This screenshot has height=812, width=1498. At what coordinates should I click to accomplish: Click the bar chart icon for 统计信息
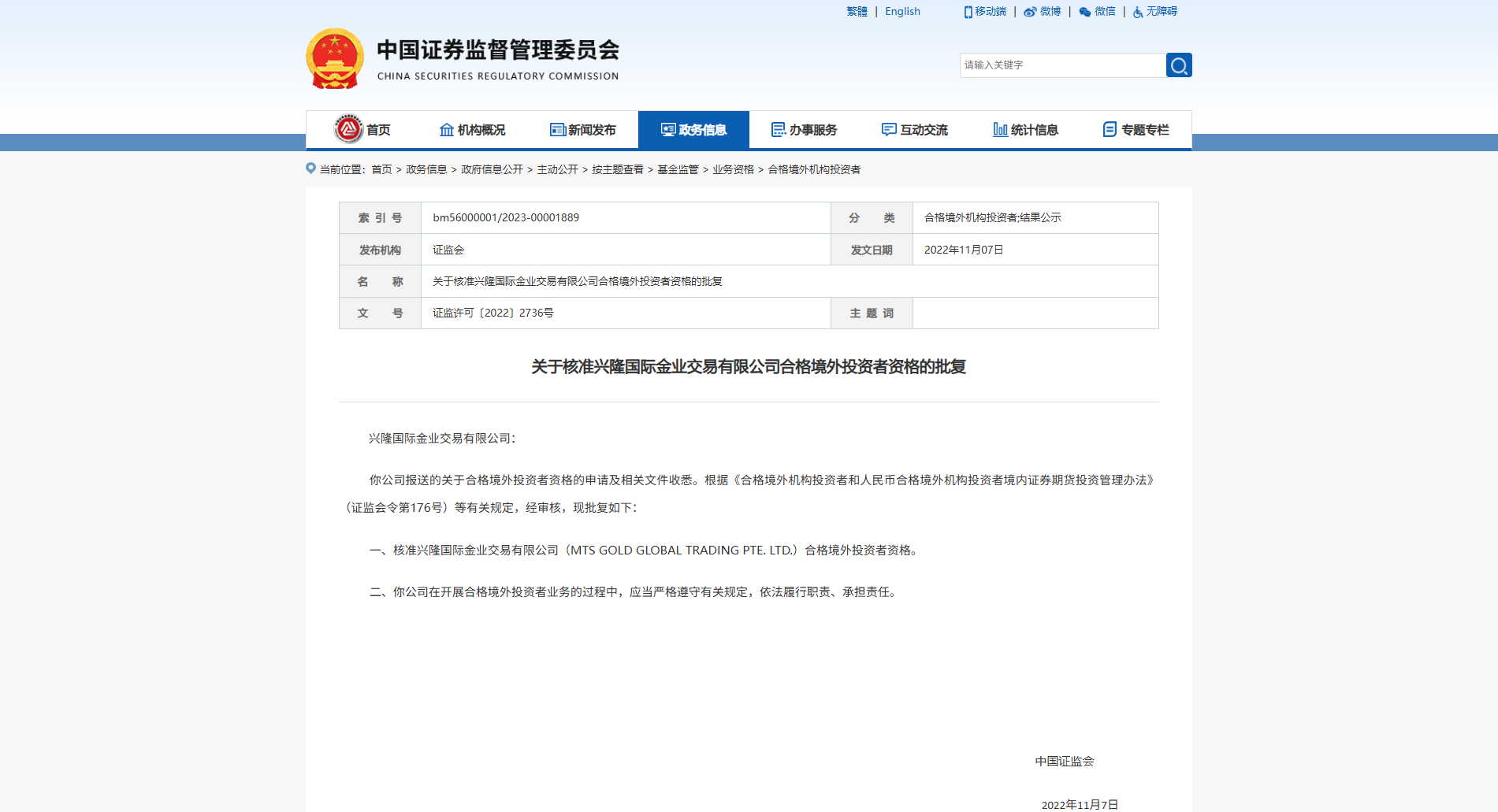(x=1000, y=129)
